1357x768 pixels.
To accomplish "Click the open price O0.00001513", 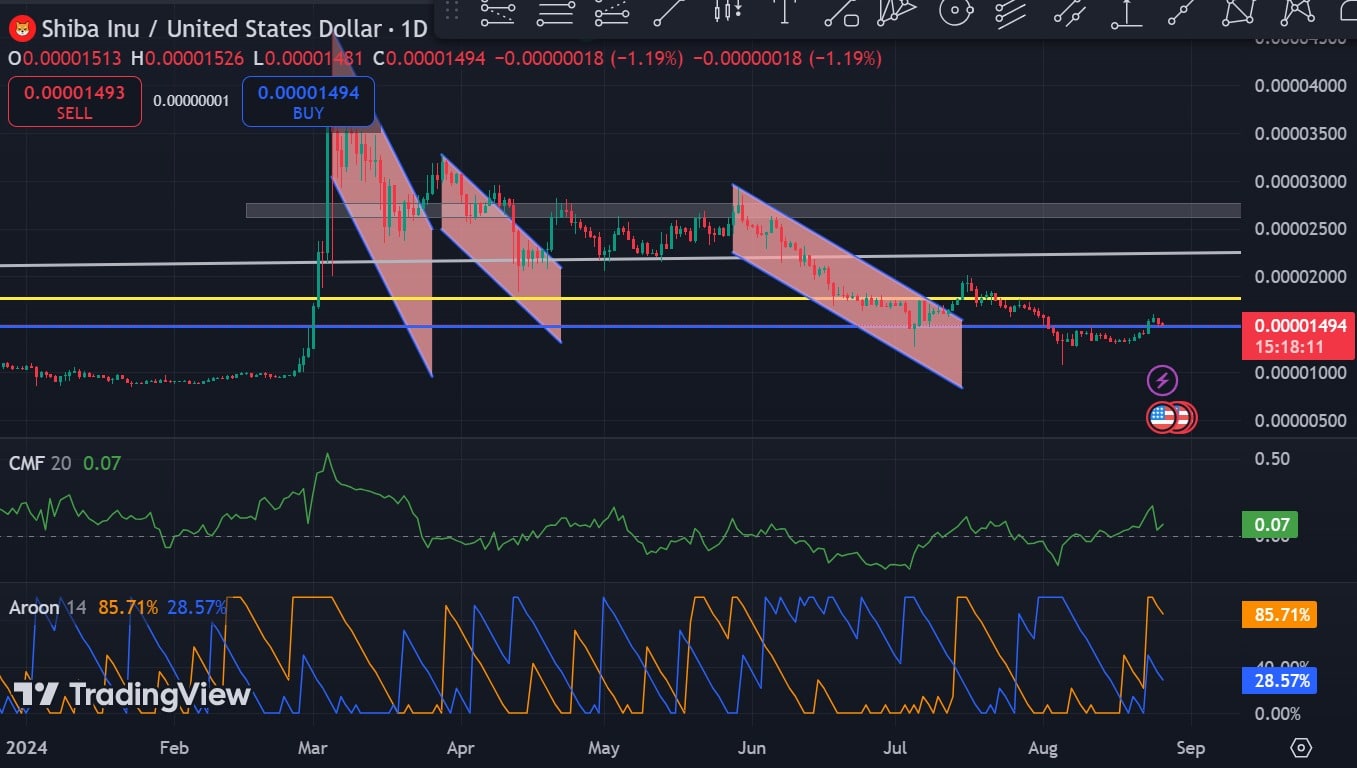I will pos(67,58).
